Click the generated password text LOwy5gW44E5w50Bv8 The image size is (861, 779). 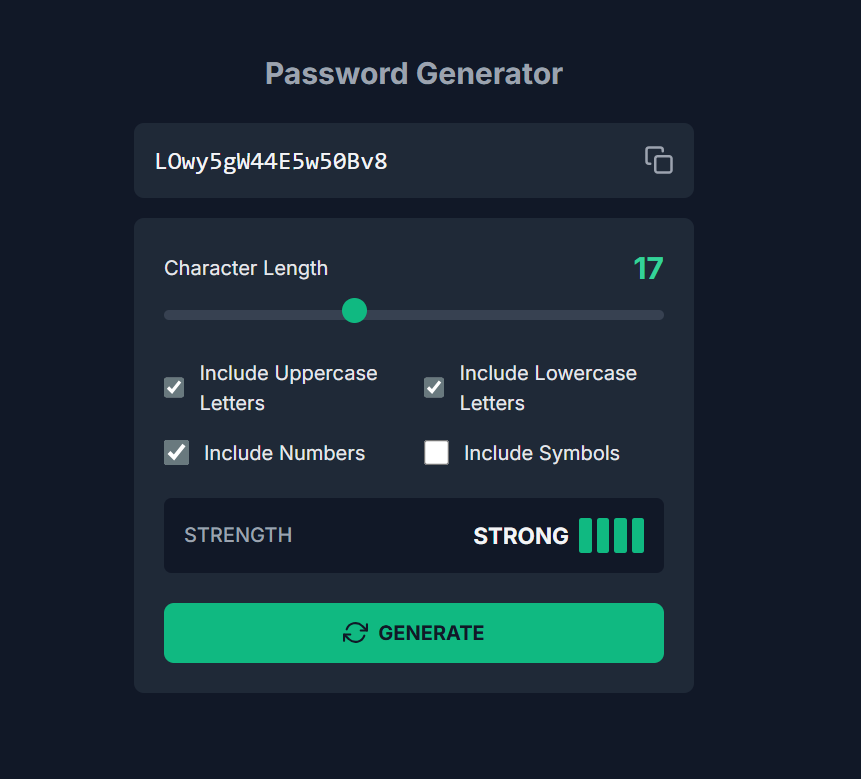click(x=271, y=161)
